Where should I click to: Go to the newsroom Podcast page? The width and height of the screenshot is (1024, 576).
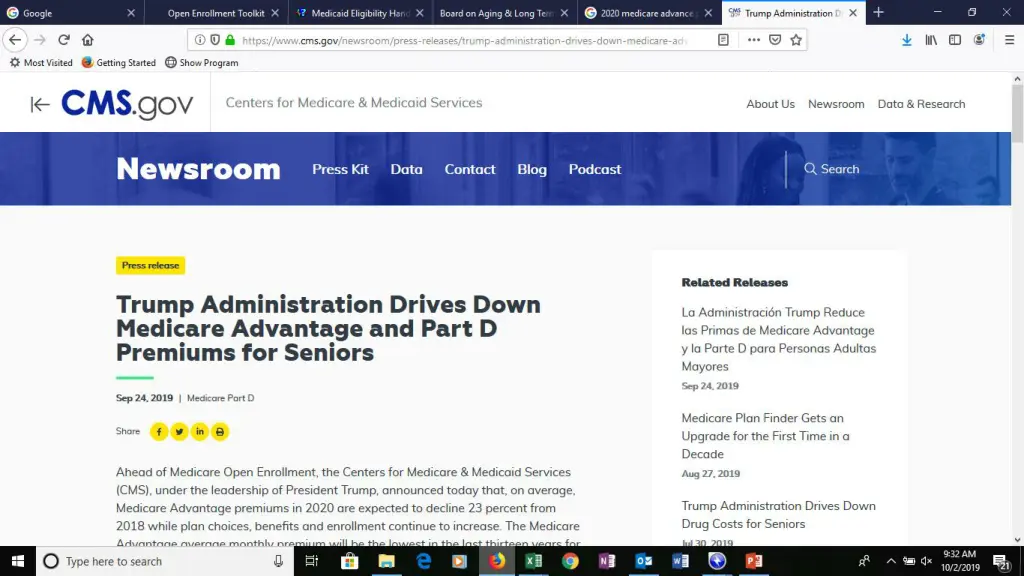click(594, 169)
